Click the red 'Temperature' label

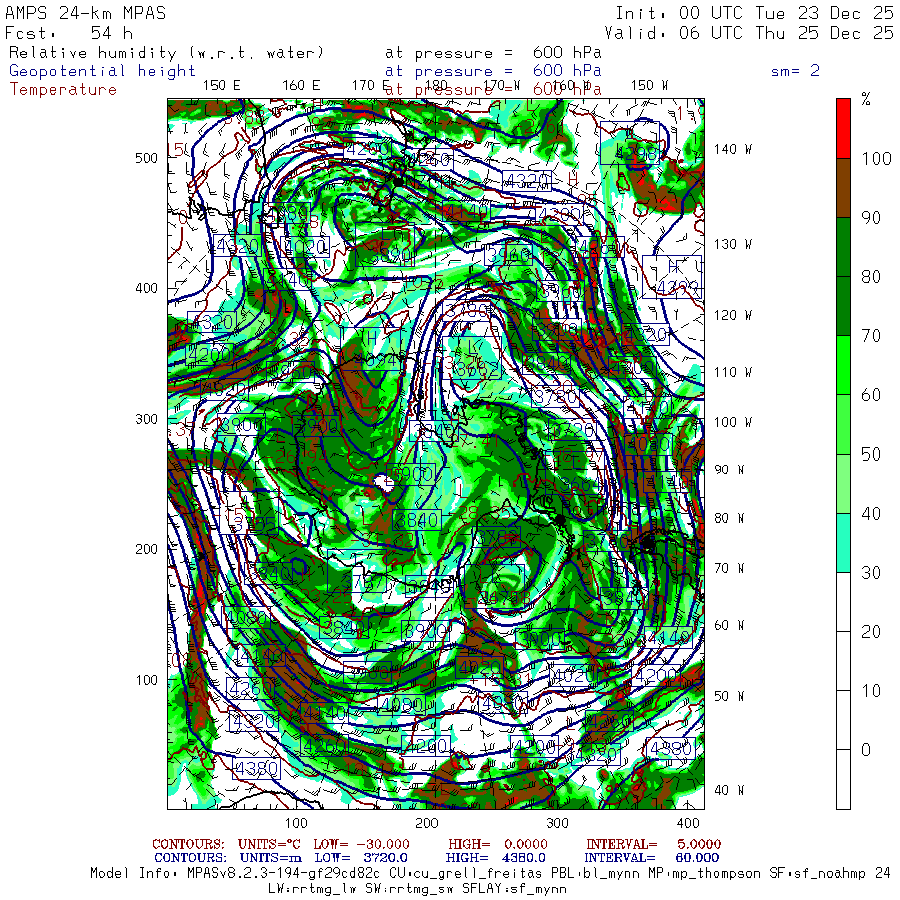[x=63, y=90]
